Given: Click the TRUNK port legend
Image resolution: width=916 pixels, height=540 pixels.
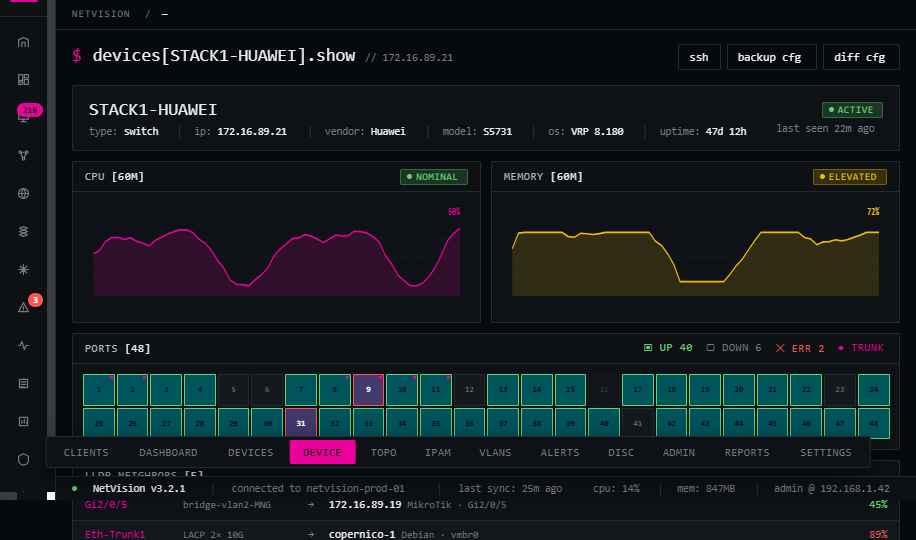Looking at the screenshot, I should tap(861, 348).
